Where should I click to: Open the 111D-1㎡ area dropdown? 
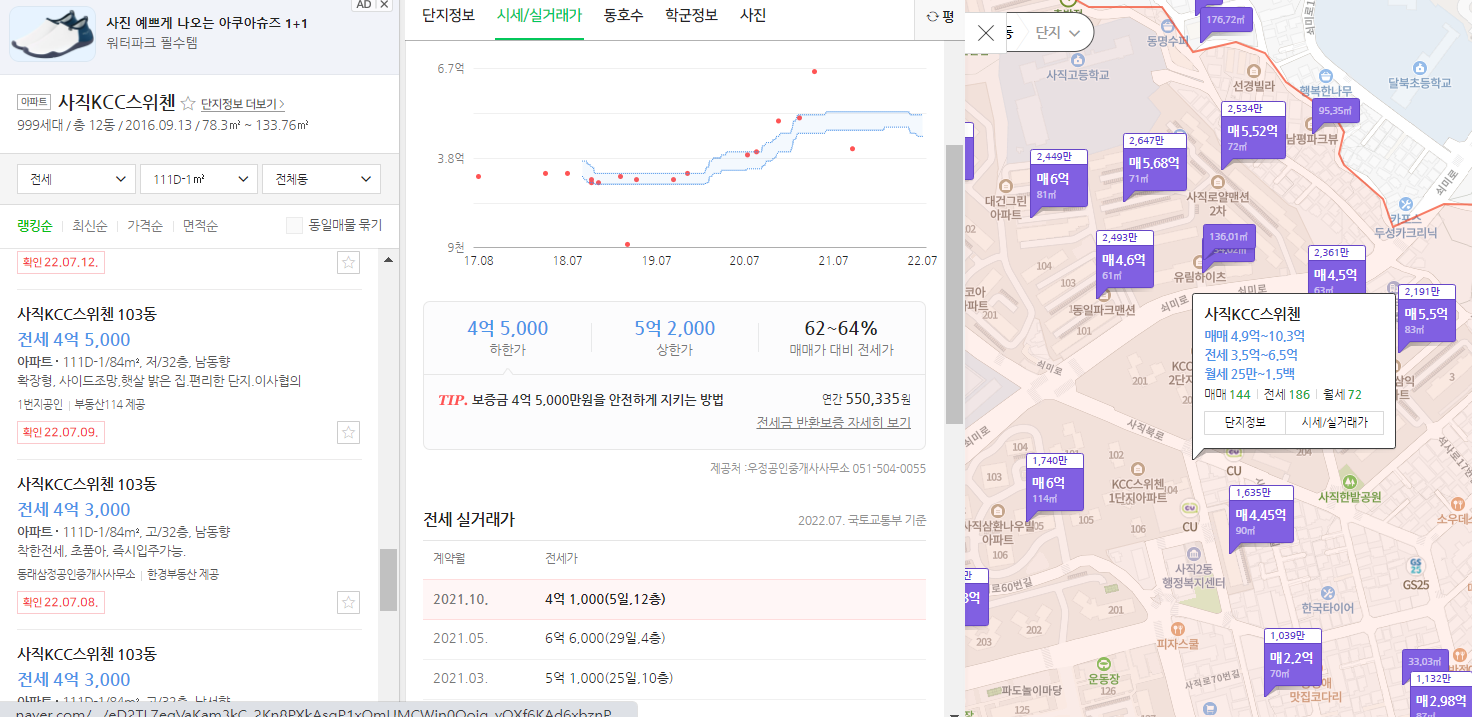click(x=199, y=179)
